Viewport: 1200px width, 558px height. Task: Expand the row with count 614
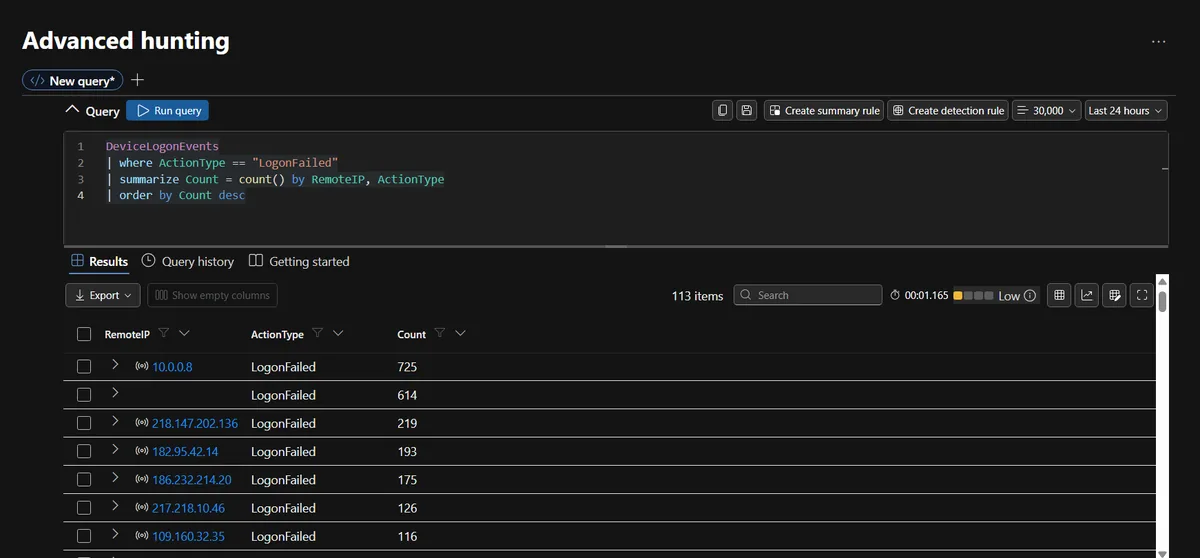point(116,394)
